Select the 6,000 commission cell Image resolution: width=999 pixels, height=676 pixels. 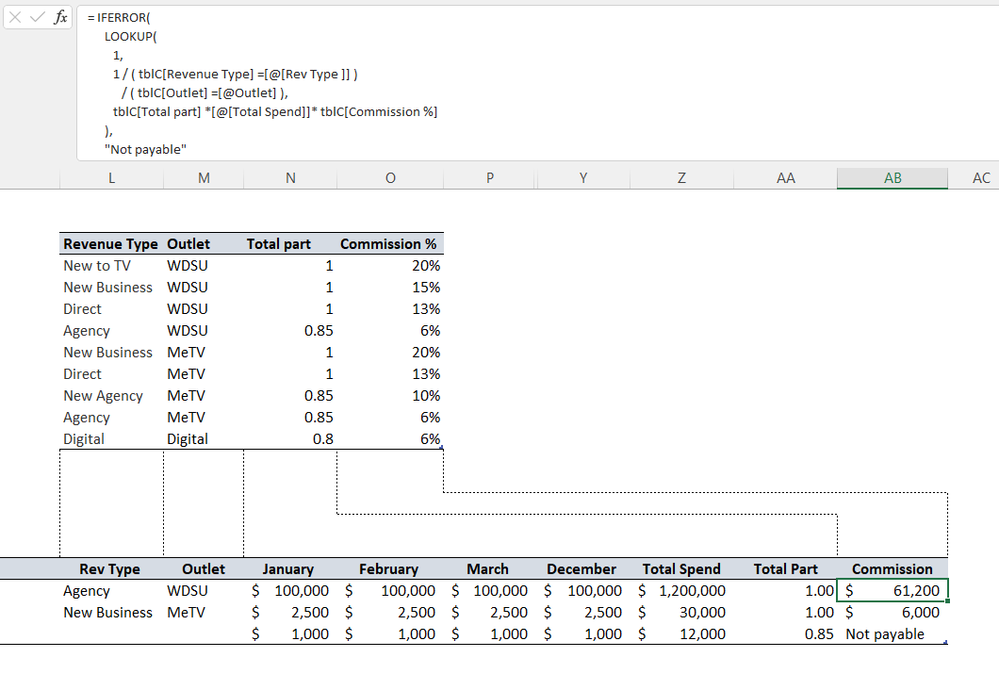click(x=893, y=612)
